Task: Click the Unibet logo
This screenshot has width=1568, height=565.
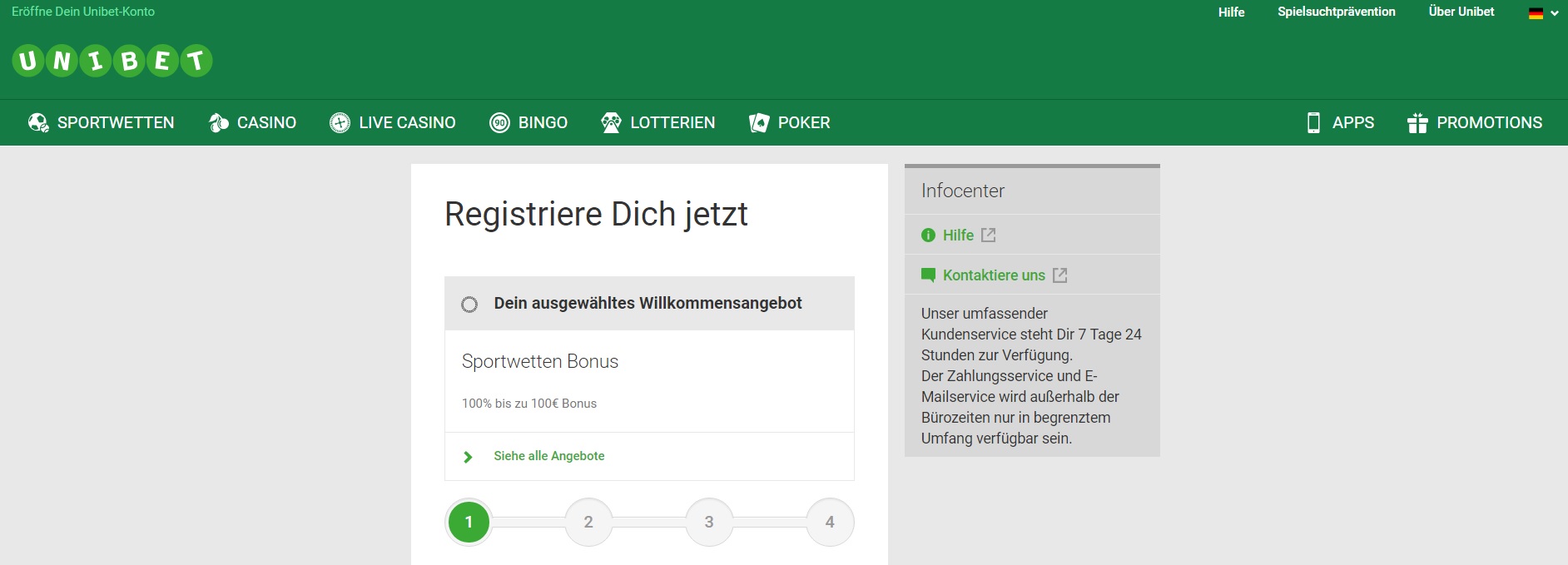Action: [x=112, y=61]
